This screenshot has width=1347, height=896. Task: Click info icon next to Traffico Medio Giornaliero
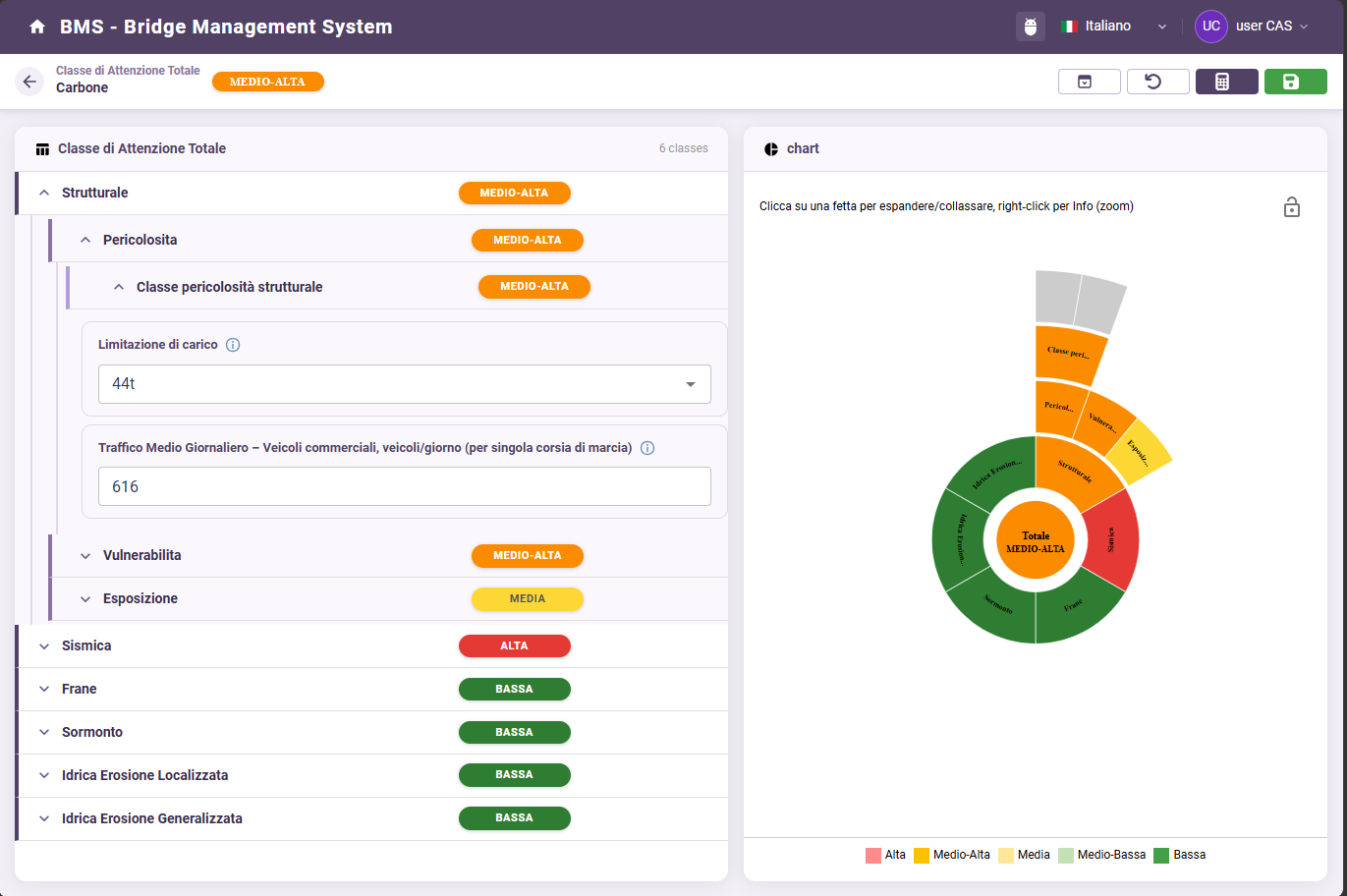click(x=647, y=448)
